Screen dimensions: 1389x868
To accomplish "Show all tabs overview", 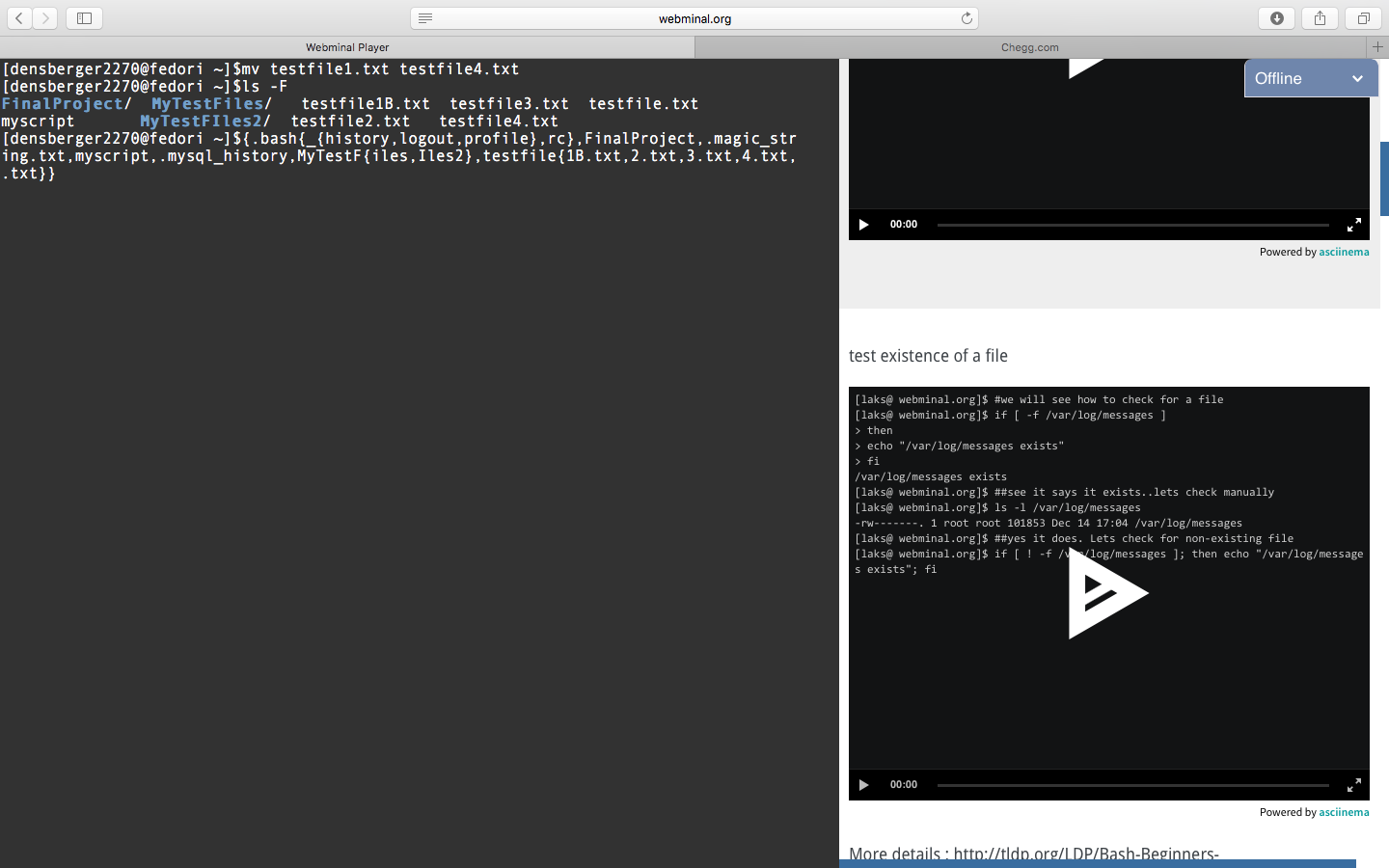I will click(1363, 18).
